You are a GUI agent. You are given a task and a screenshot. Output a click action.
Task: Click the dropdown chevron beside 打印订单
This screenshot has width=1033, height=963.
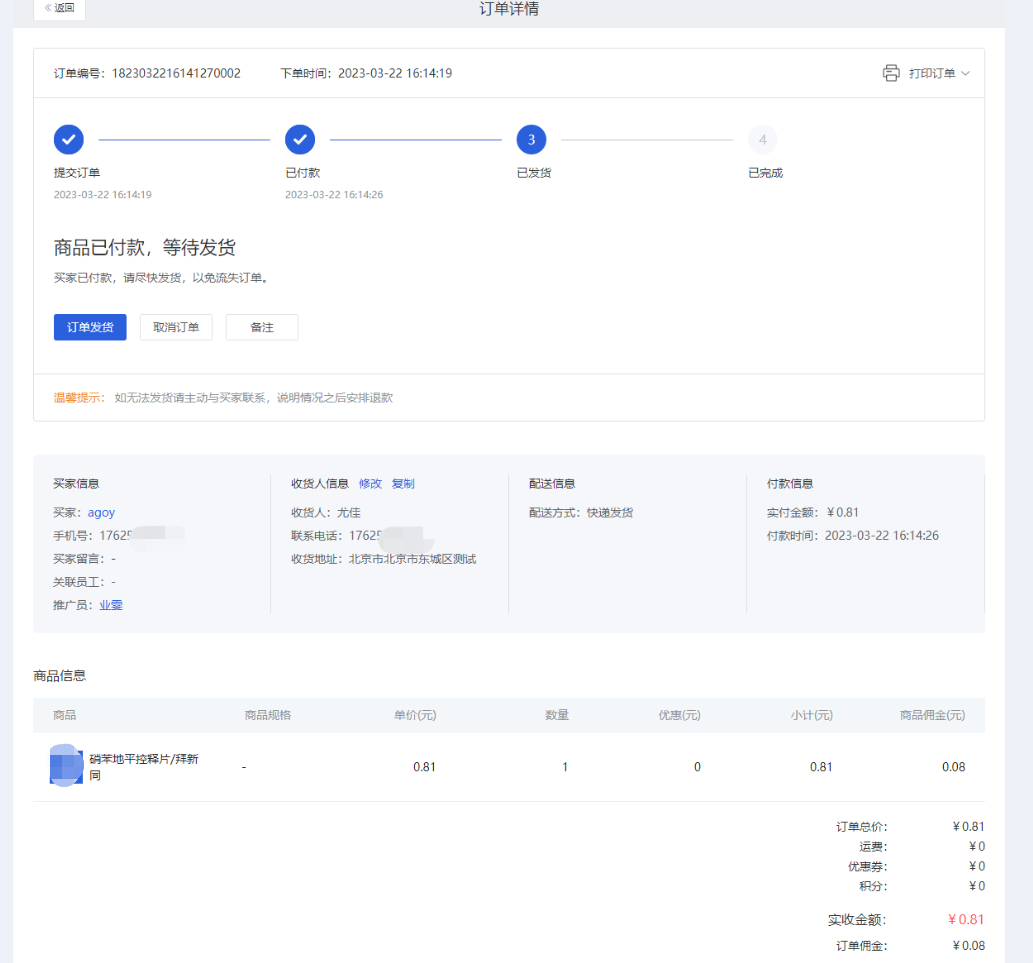click(x=965, y=73)
